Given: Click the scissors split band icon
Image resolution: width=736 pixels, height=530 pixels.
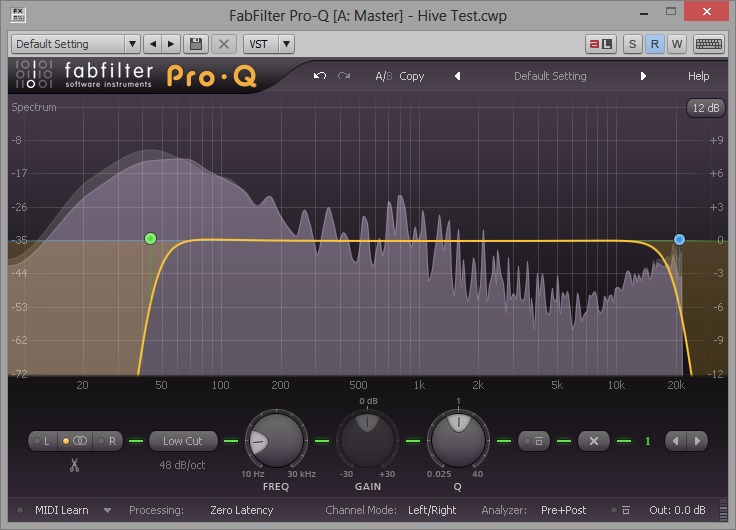Looking at the screenshot, I should pyautogui.click(x=74, y=464).
